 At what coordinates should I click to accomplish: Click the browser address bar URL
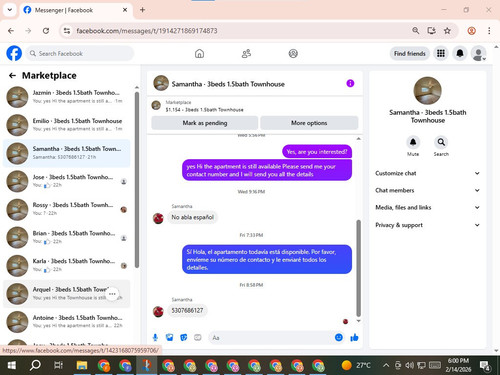(x=147, y=31)
